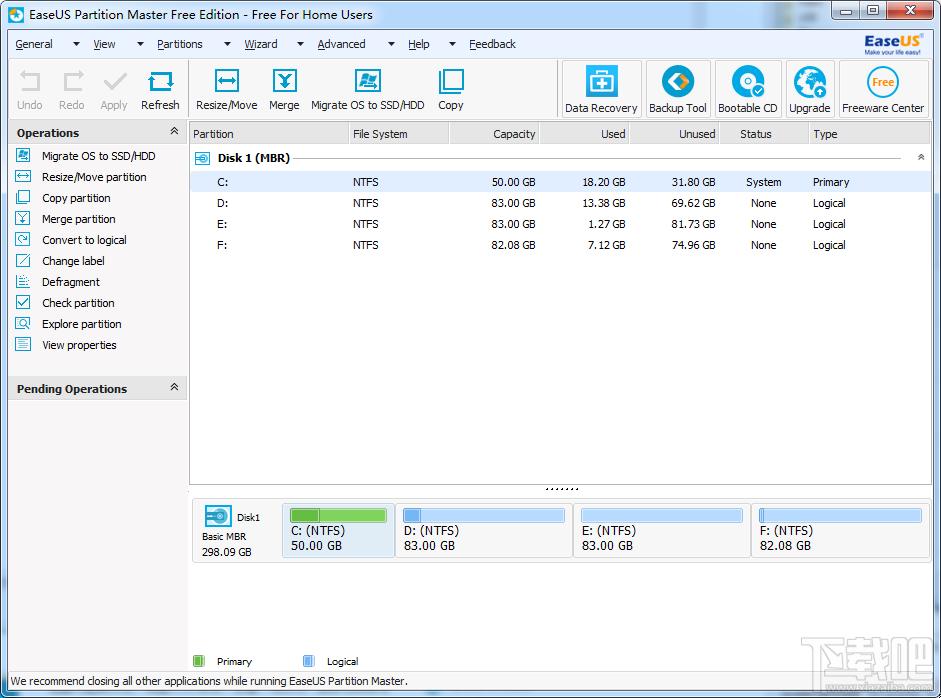The image size is (941, 698).
Task: Start Defragment operation
Action: click(71, 282)
